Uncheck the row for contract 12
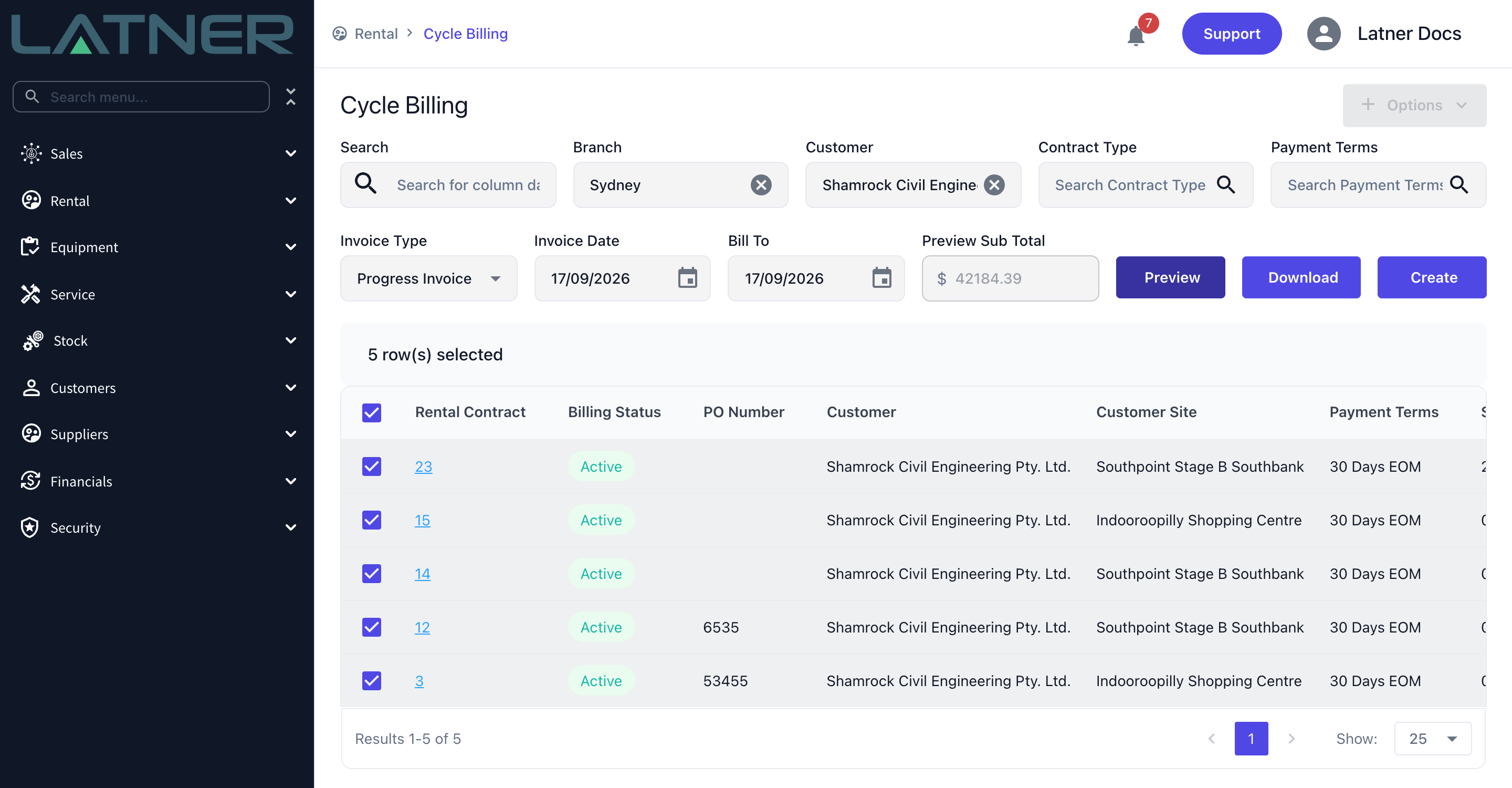Screen dimensions: 1512x788 (x=371, y=627)
